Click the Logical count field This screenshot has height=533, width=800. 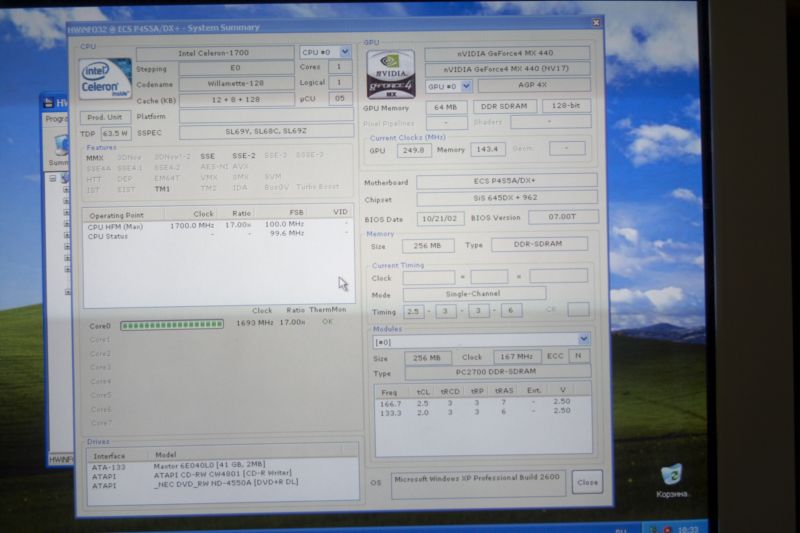tap(339, 82)
